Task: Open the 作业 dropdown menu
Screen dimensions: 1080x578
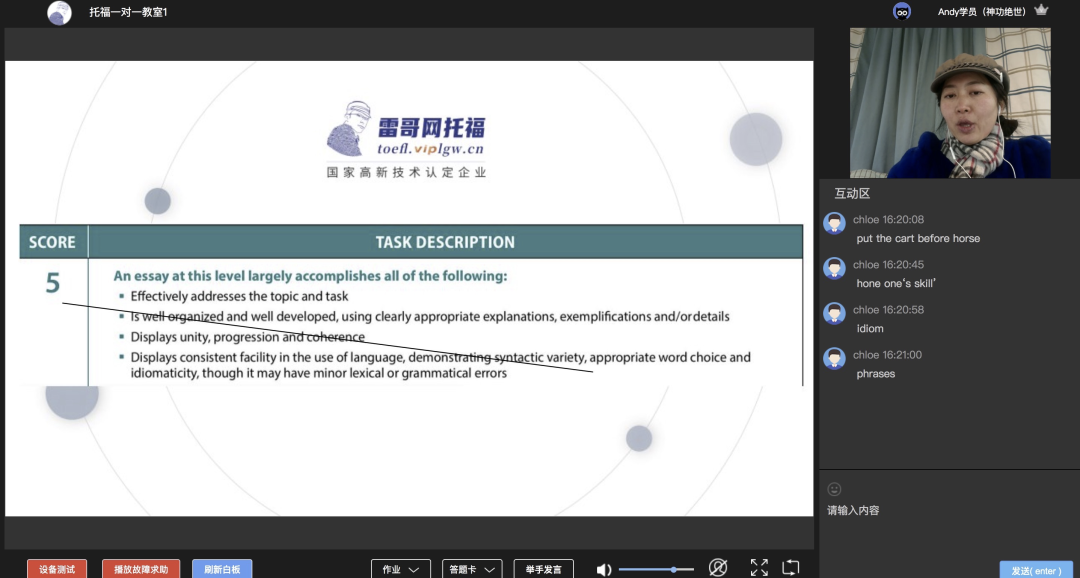Action: click(400, 567)
